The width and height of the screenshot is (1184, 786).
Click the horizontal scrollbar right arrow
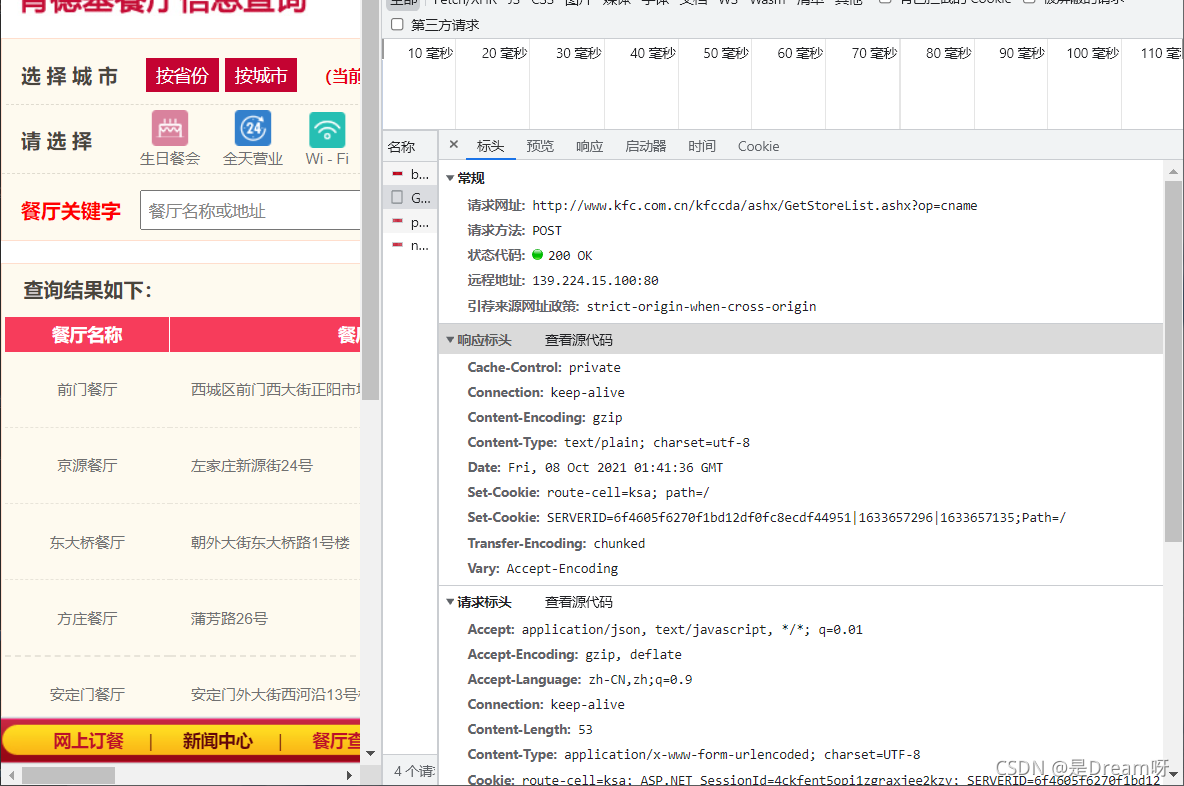[349, 775]
